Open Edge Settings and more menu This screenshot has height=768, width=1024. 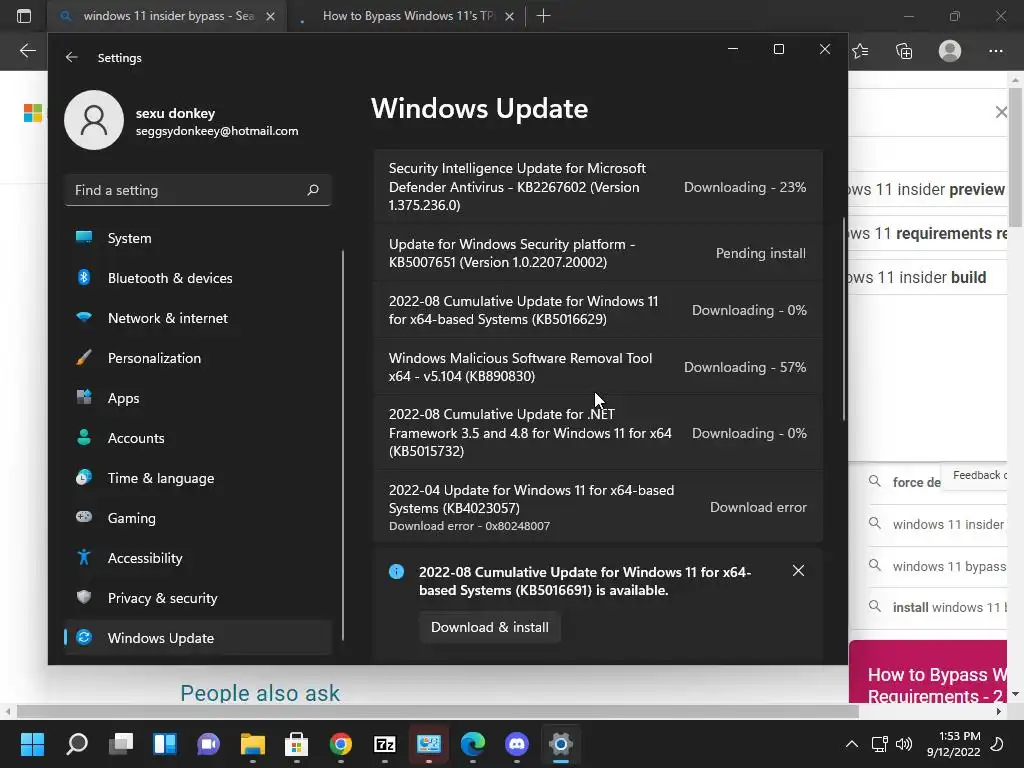[996, 51]
